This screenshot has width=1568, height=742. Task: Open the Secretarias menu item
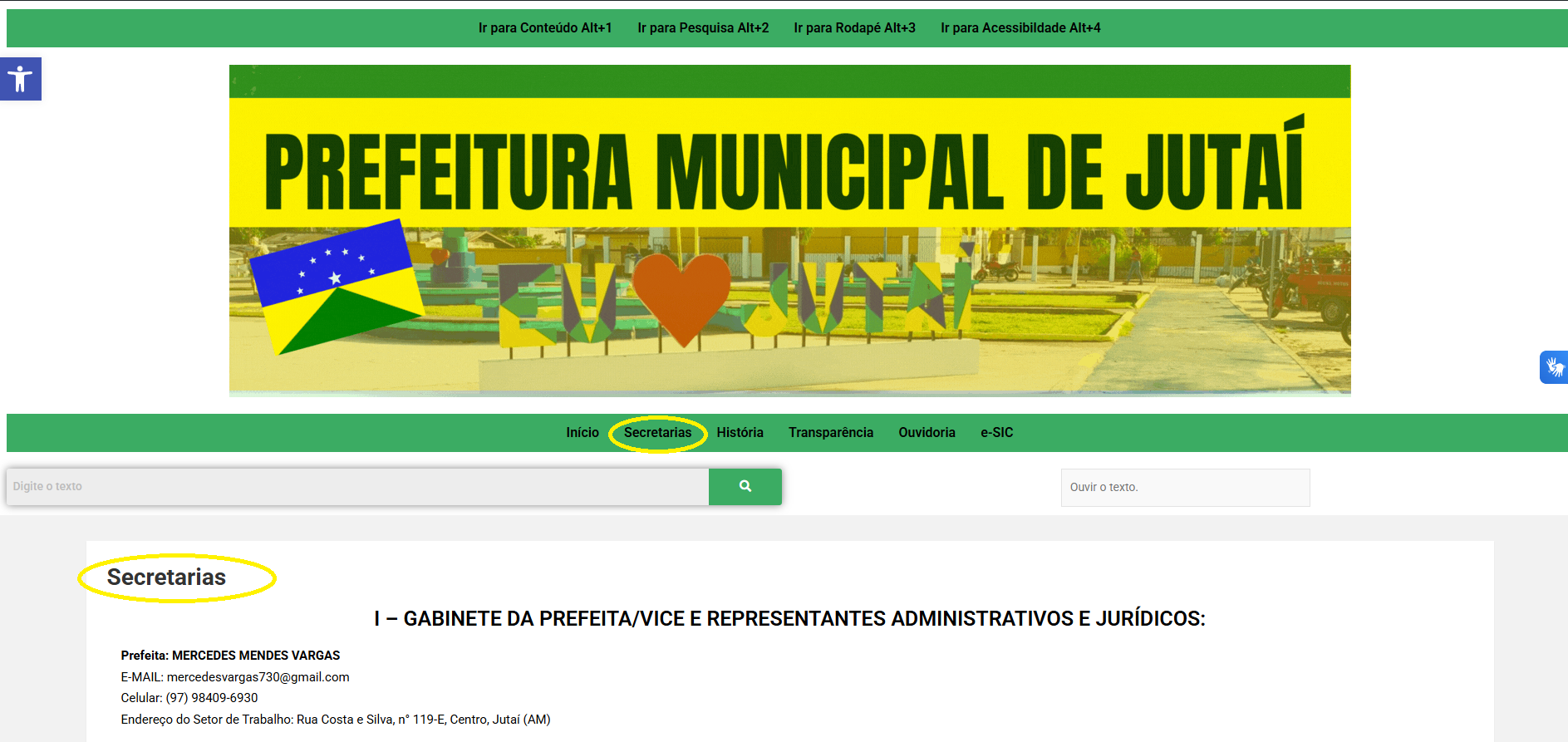(x=657, y=433)
